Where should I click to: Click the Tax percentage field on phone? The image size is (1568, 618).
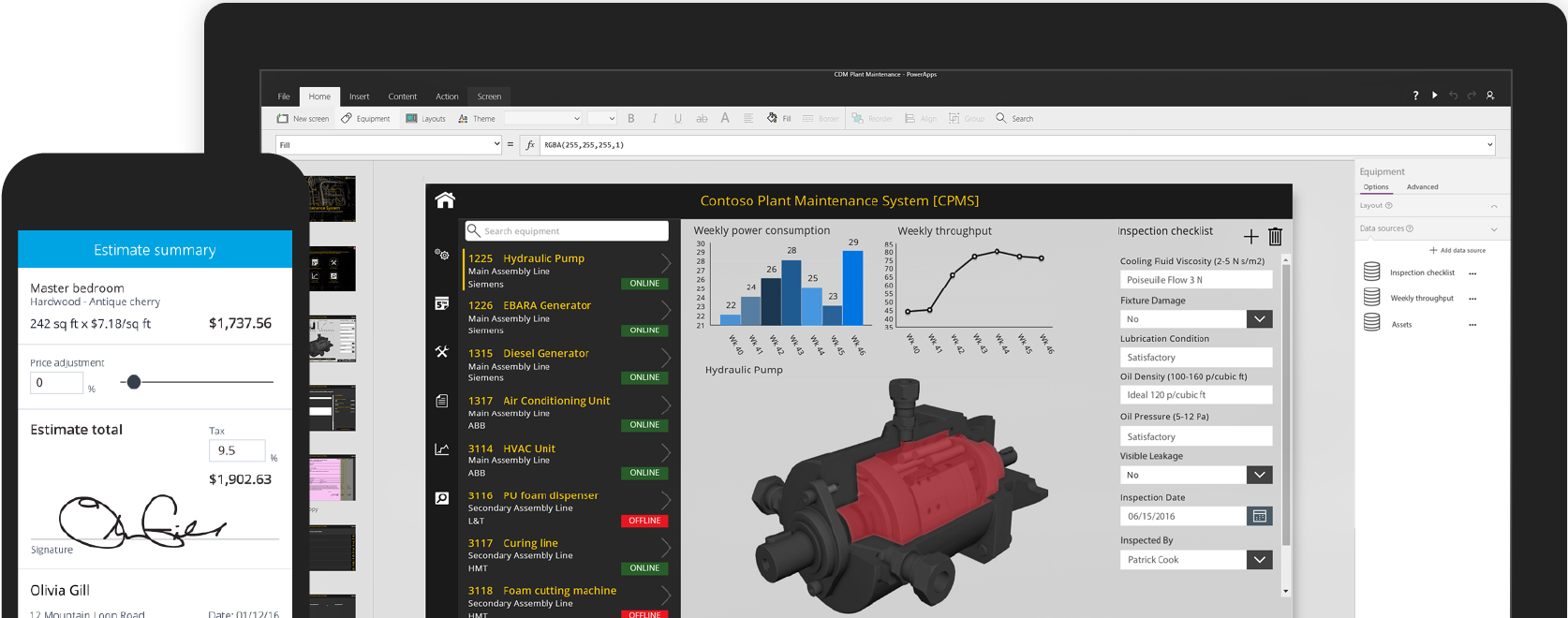237,450
